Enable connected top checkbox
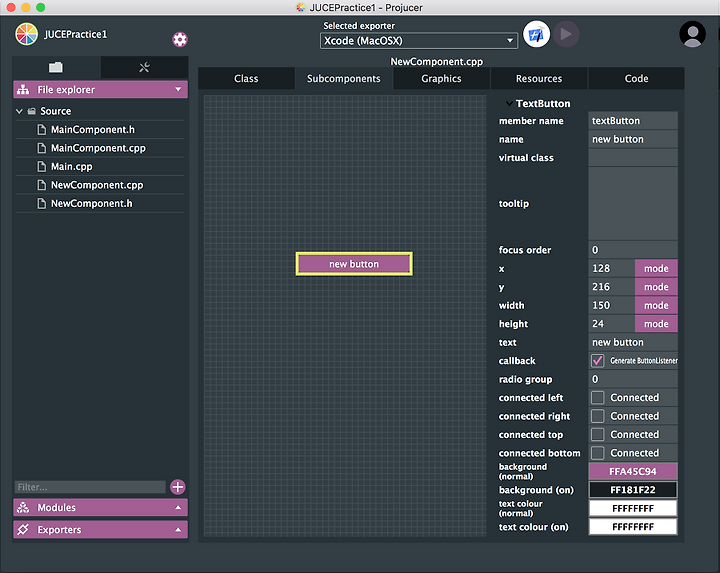The height and width of the screenshot is (573, 720). (x=597, y=434)
